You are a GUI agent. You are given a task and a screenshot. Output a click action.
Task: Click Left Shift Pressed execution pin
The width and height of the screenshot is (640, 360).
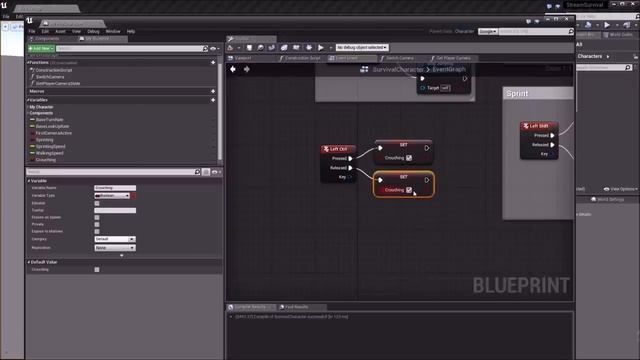[552, 136]
